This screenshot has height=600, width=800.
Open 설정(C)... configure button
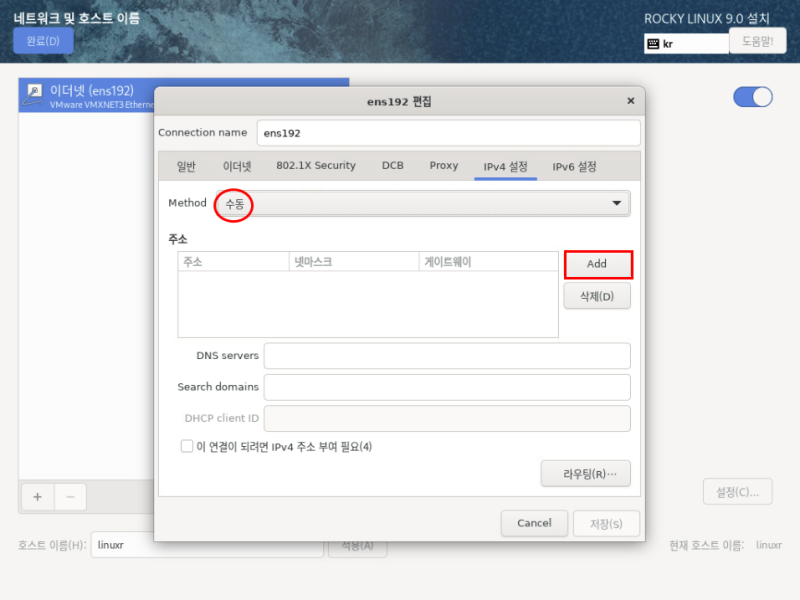(738, 492)
